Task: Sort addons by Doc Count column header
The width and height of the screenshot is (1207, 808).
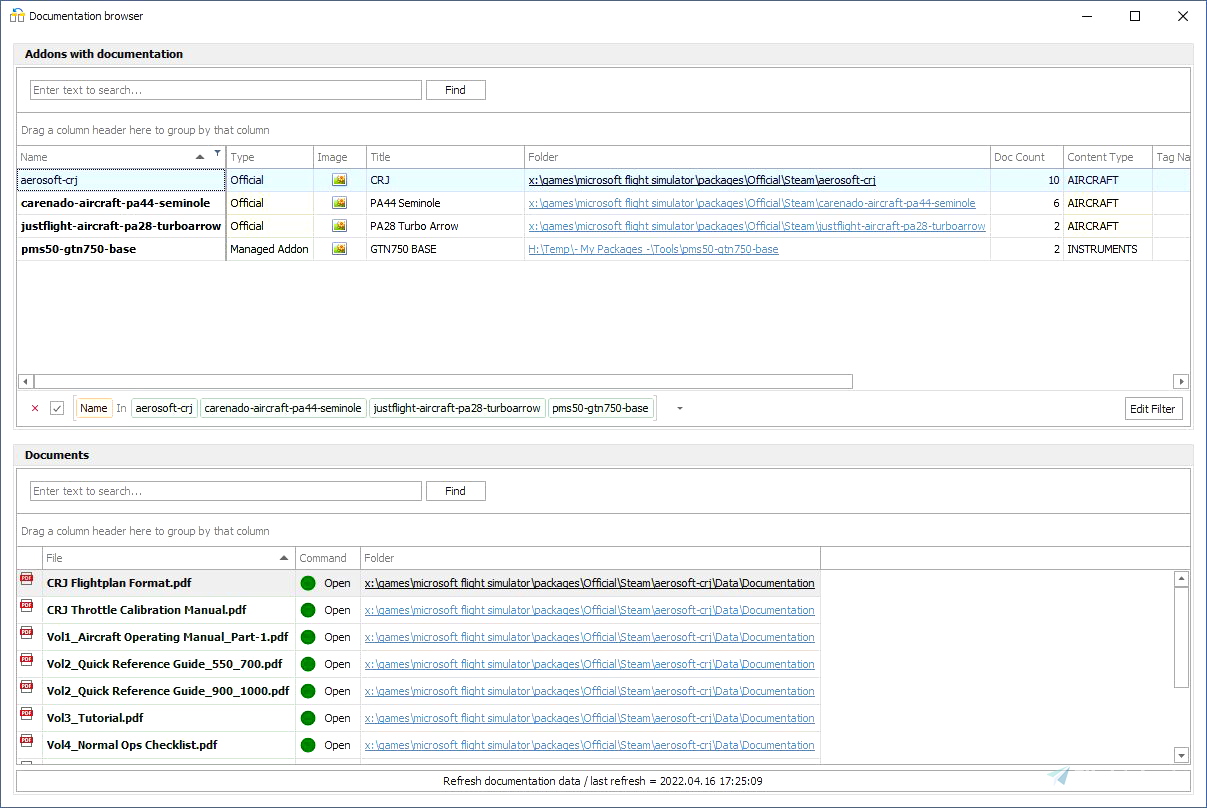Action: [1026, 157]
